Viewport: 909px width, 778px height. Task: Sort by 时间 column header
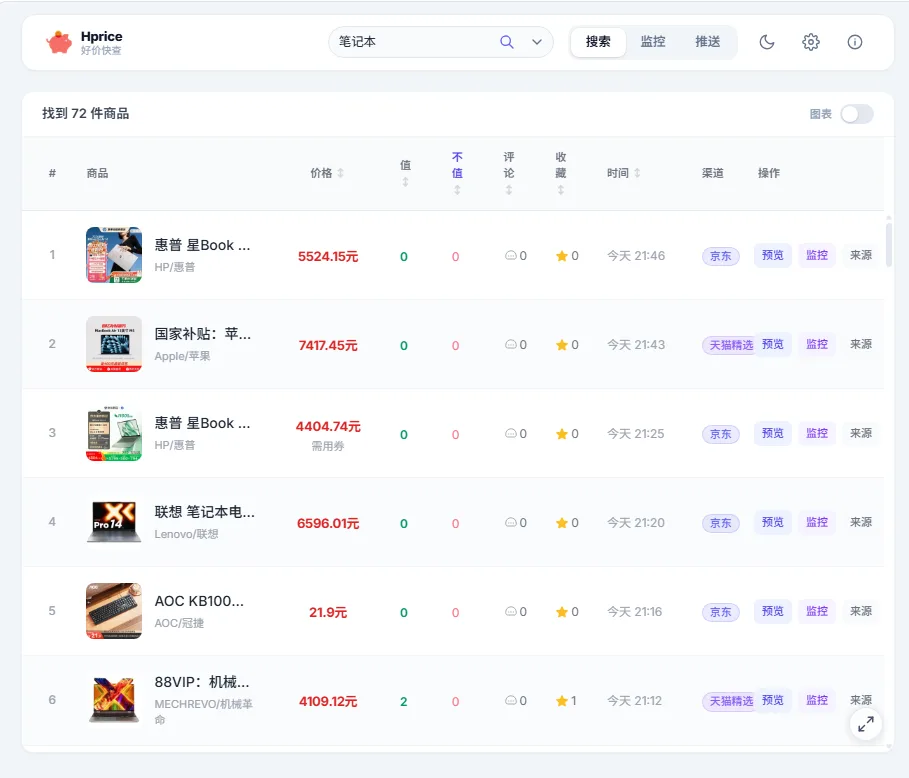coord(623,173)
